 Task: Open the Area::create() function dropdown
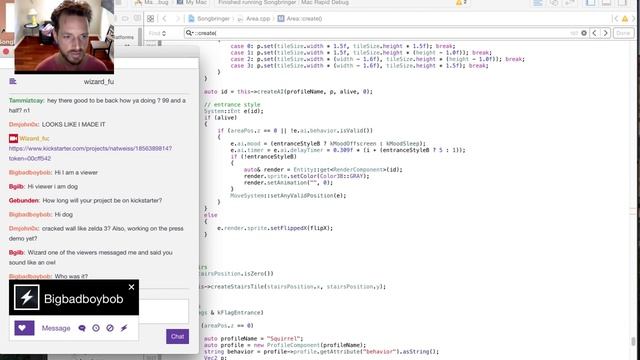(x=300, y=19)
